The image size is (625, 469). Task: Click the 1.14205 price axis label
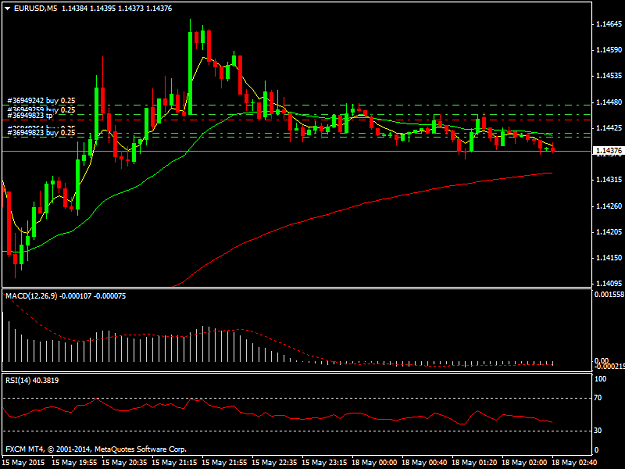pos(609,232)
